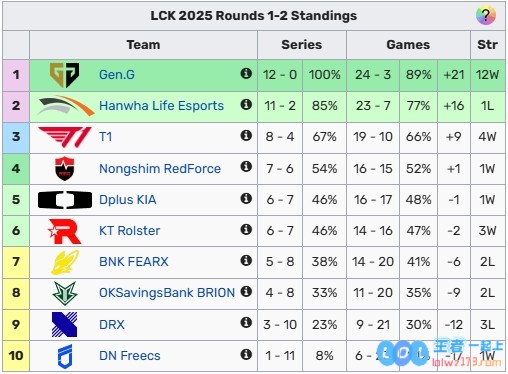Viewport: 508px width, 374px height.
Task: Follow the Nongshim RedForce link
Action: [x=160, y=169]
